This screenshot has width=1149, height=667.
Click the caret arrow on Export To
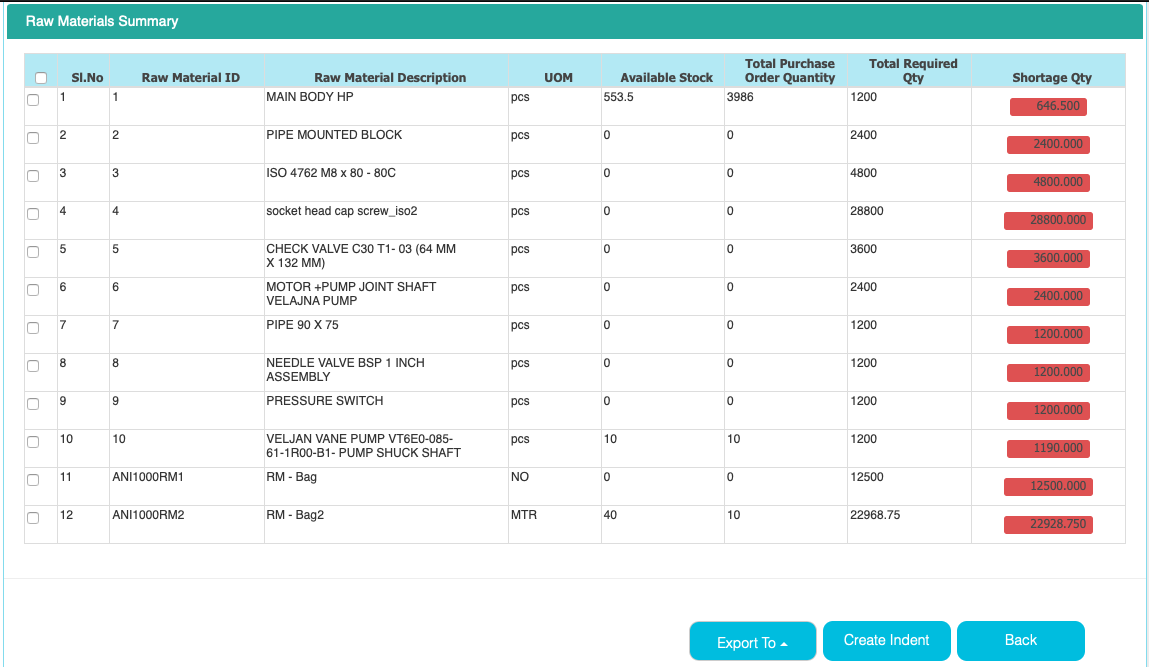click(784, 644)
